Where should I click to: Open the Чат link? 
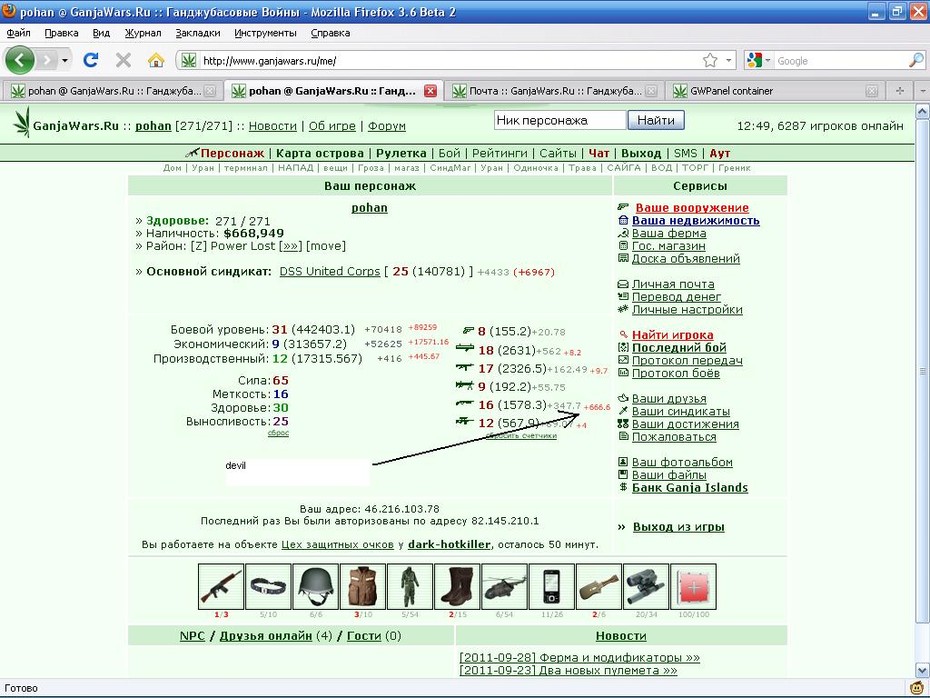[598, 153]
